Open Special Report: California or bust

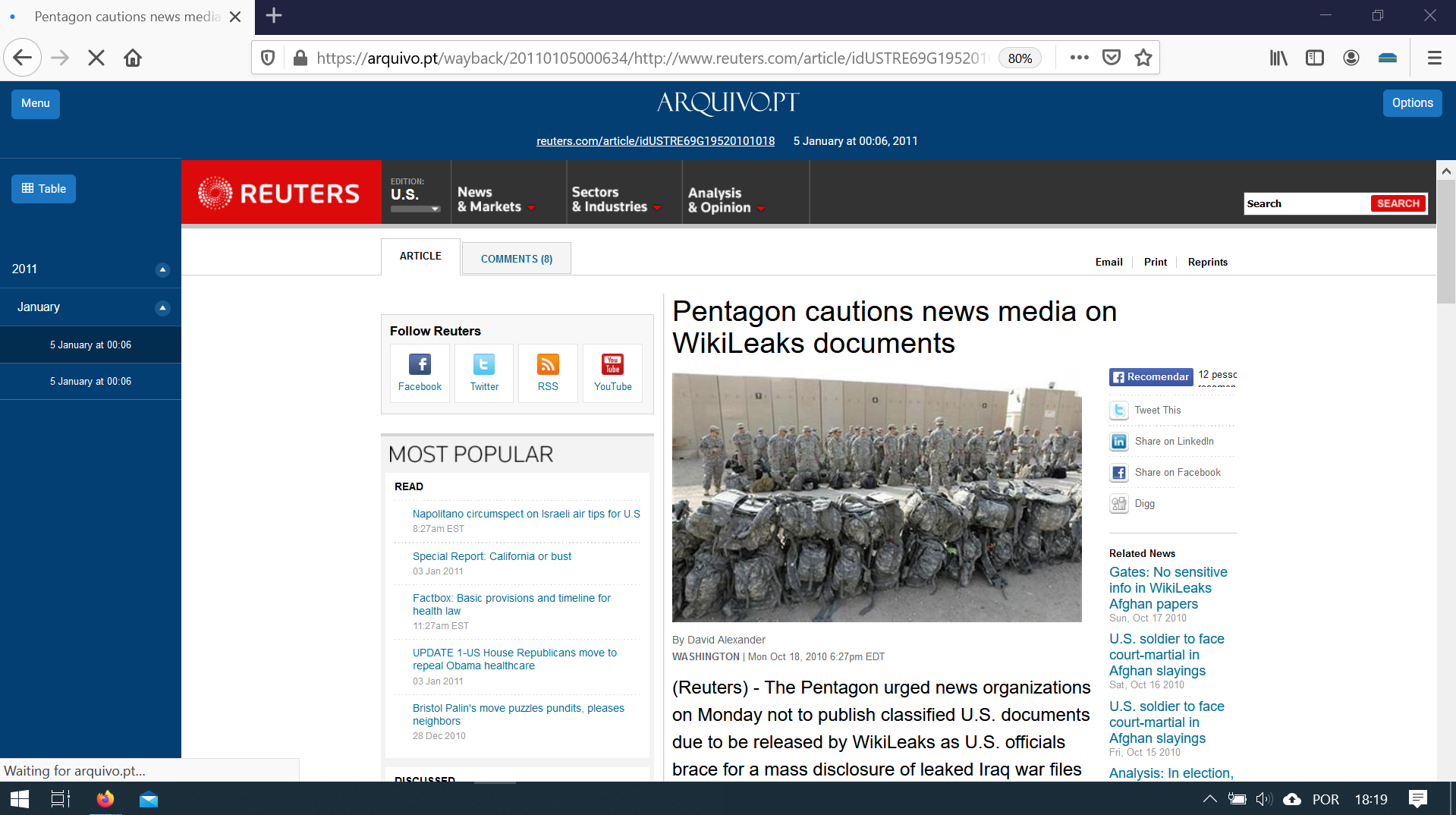[x=492, y=556]
